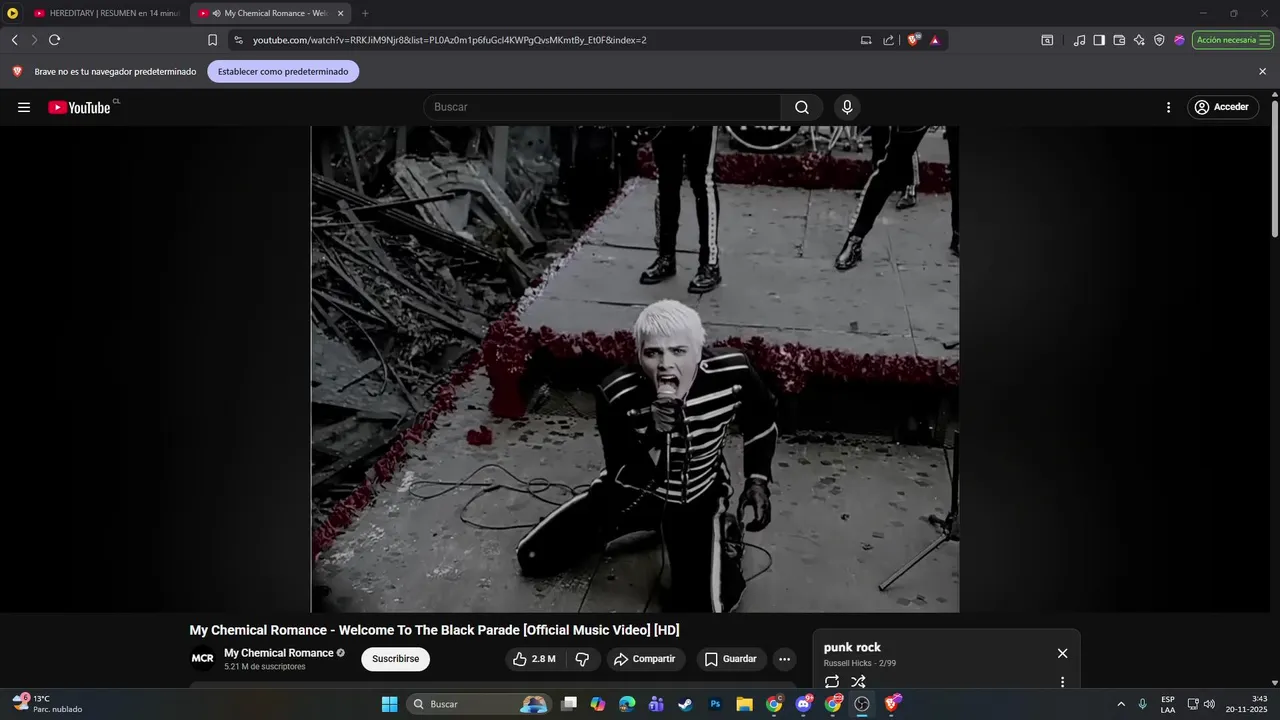
Task: Open a new browser tab
Action: (x=365, y=13)
